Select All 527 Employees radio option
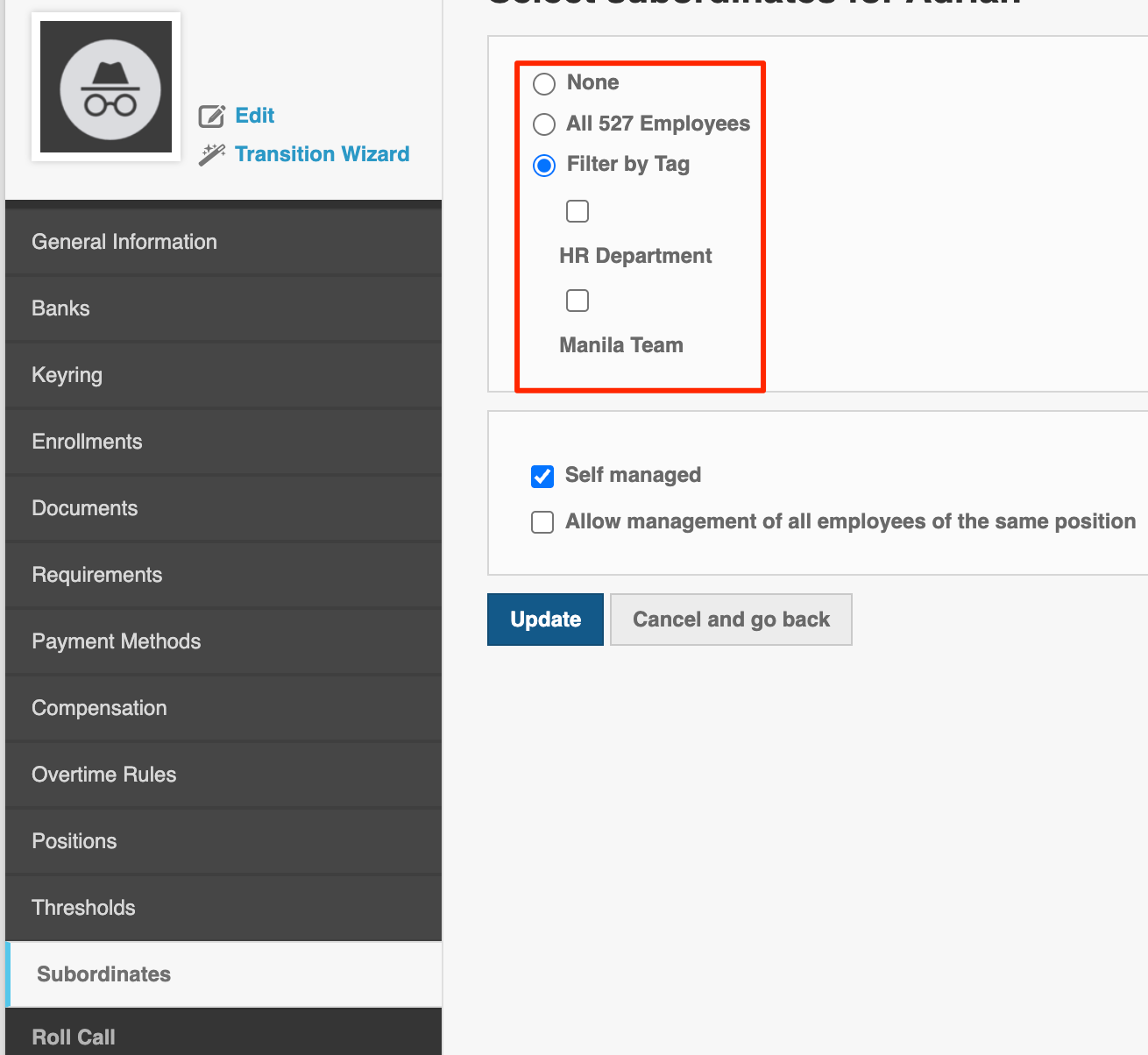The image size is (1148, 1055). tap(544, 124)
